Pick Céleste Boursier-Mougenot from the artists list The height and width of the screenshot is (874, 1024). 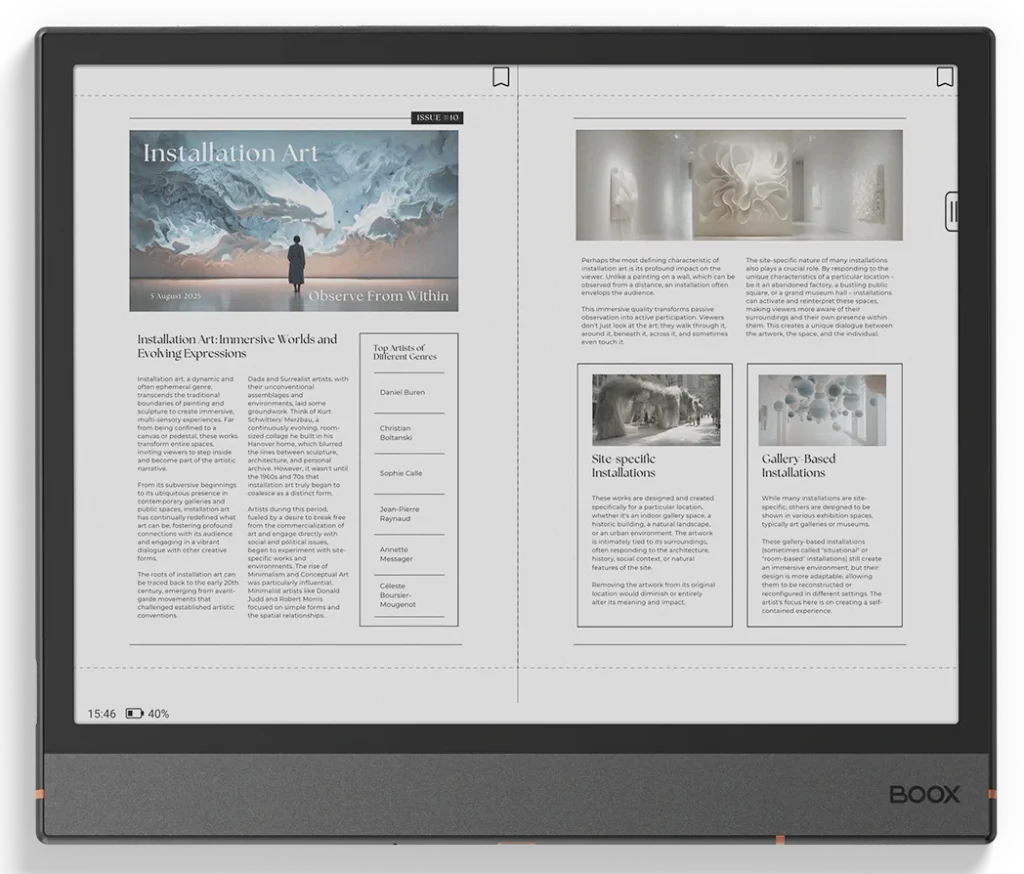pyautogui.click(x=398, y=597)
